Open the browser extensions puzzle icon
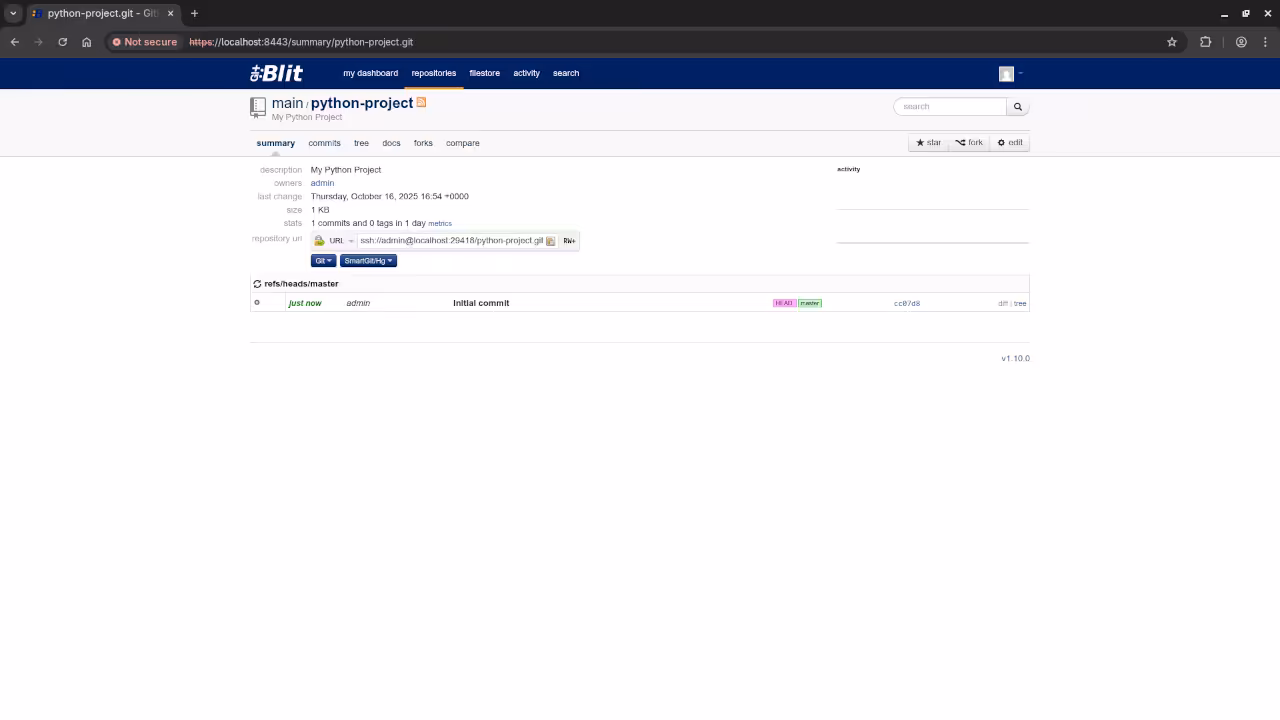 1205,42
